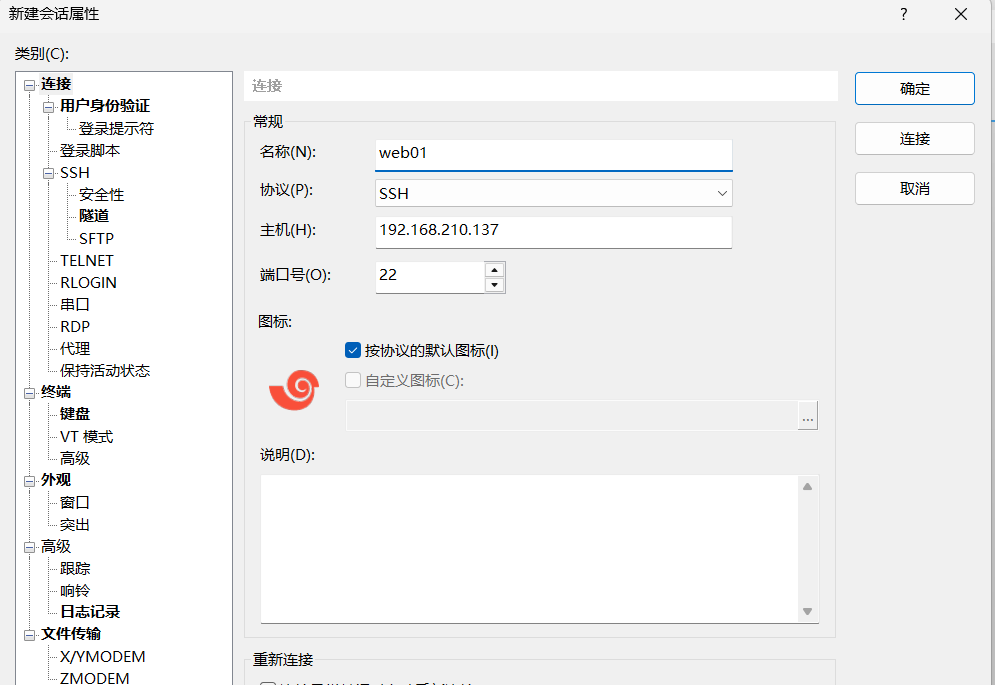Select 登录脚本 in the tree
The width and height of the screenshot is (995, 685).
pos(89,150)
